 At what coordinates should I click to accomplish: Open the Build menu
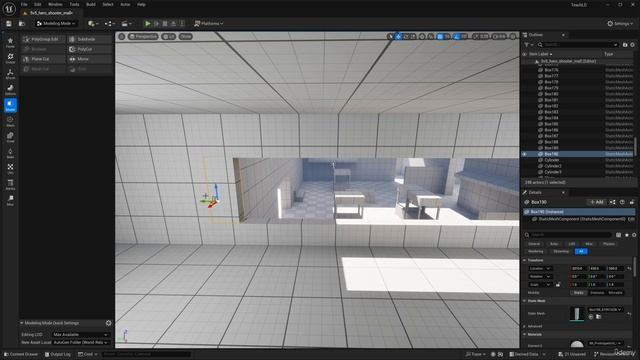tap(91, 4)
